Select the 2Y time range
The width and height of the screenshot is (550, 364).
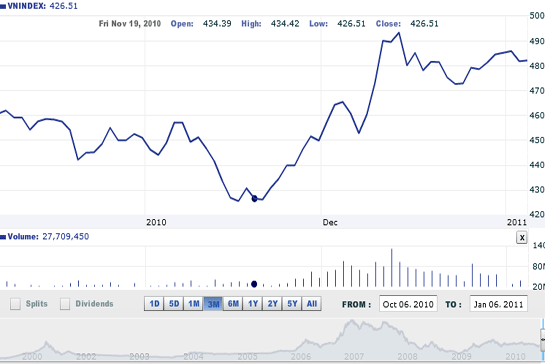click(x=273, y=304)
